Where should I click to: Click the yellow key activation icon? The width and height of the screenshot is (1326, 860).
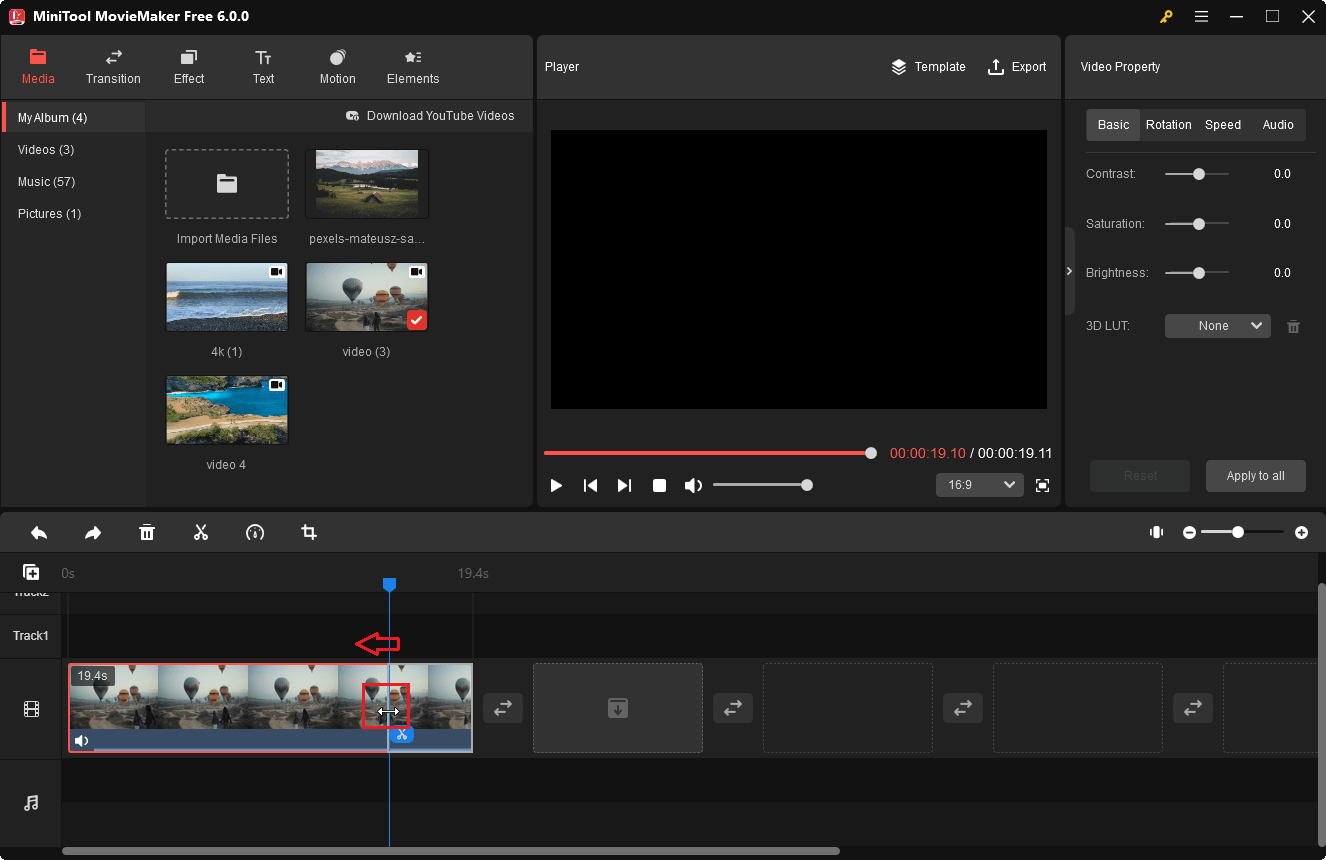[x=1166, y=16]
